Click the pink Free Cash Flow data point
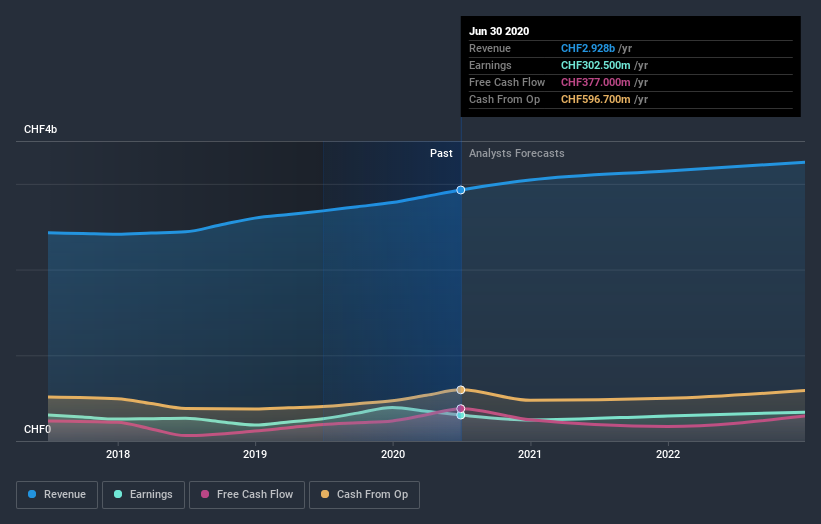 [x=461, y=409]
